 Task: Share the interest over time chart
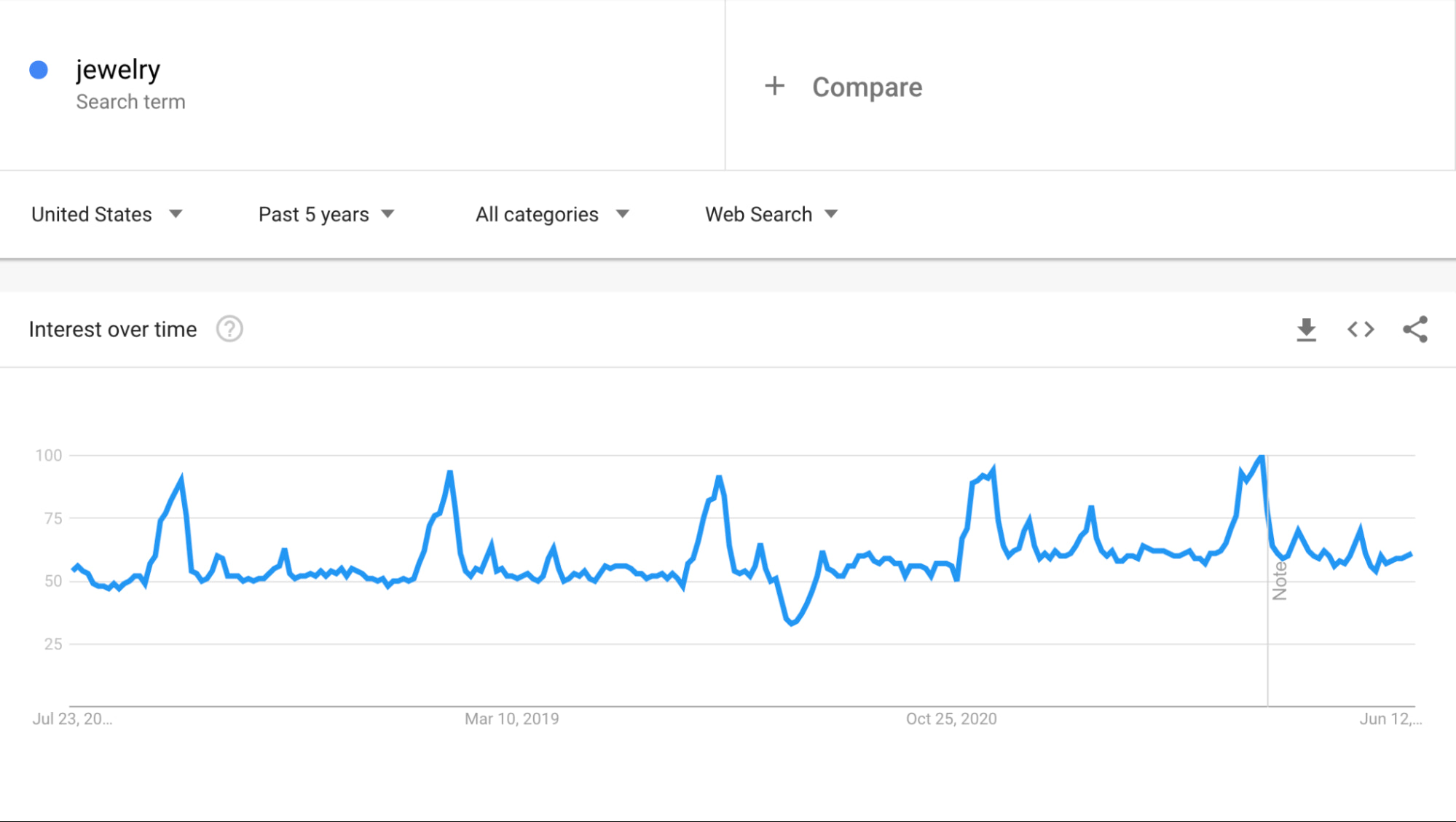(1414, 330)
